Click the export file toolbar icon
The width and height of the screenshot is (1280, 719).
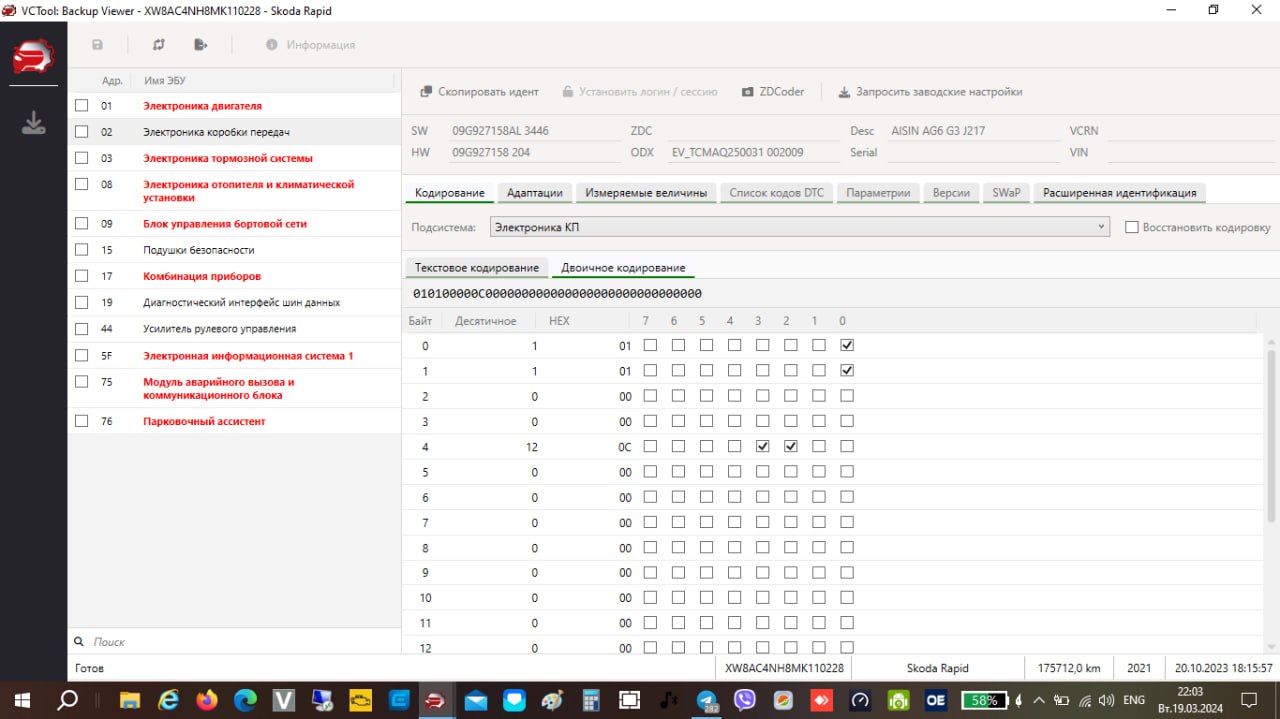201,45
